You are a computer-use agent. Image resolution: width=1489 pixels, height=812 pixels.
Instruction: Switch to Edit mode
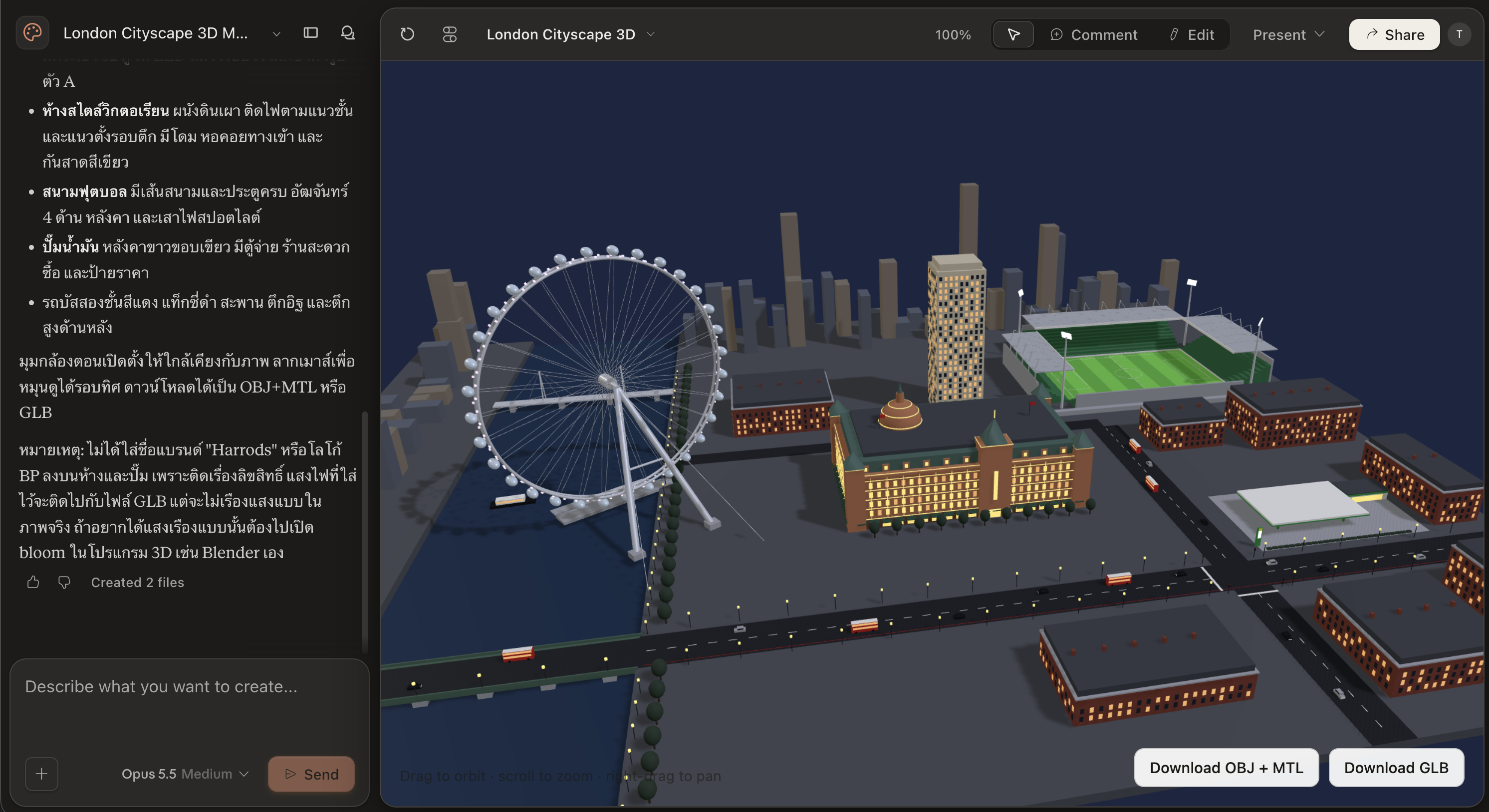1191,35
